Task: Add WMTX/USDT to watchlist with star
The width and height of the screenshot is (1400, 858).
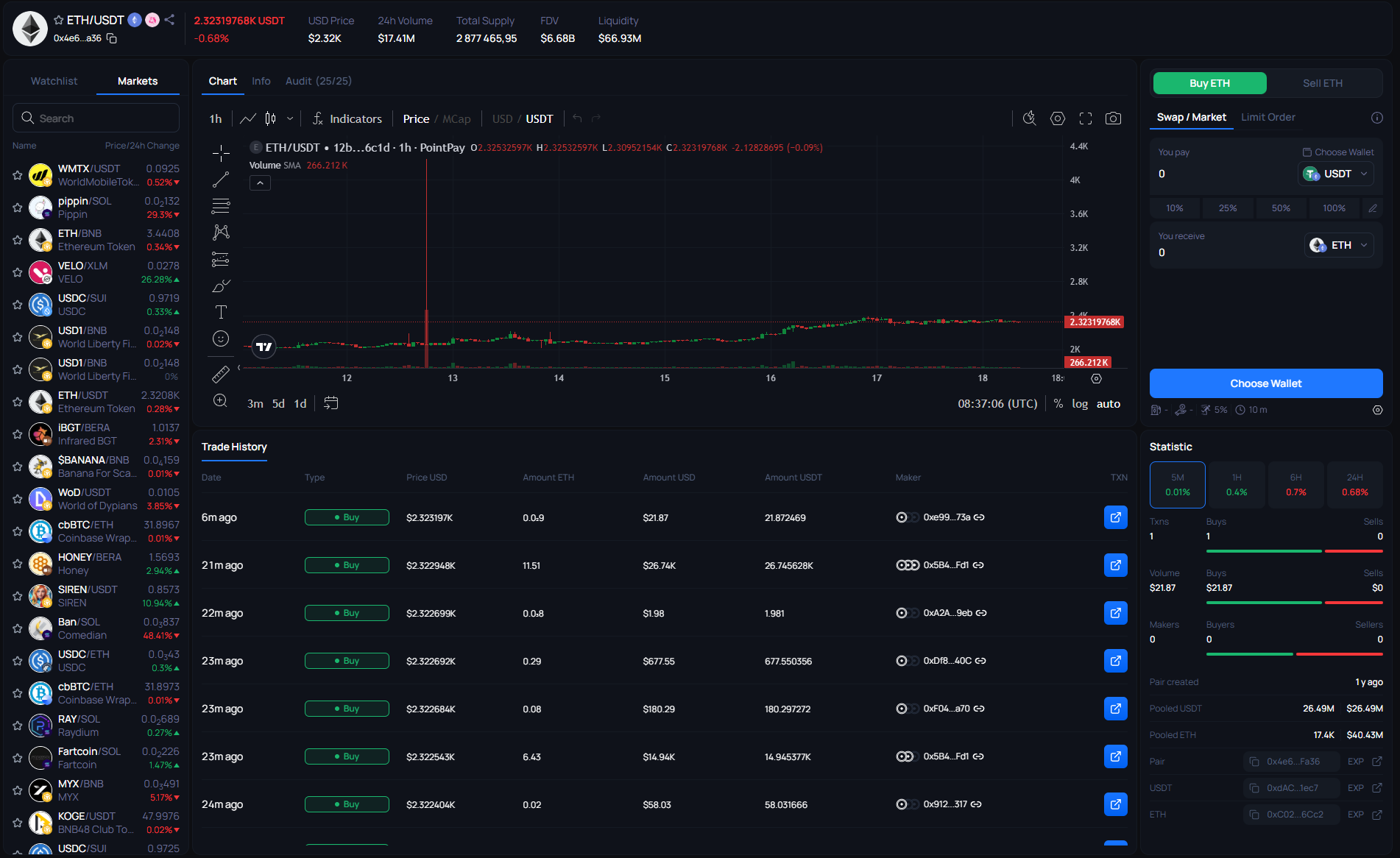Action: pos(18,175)
